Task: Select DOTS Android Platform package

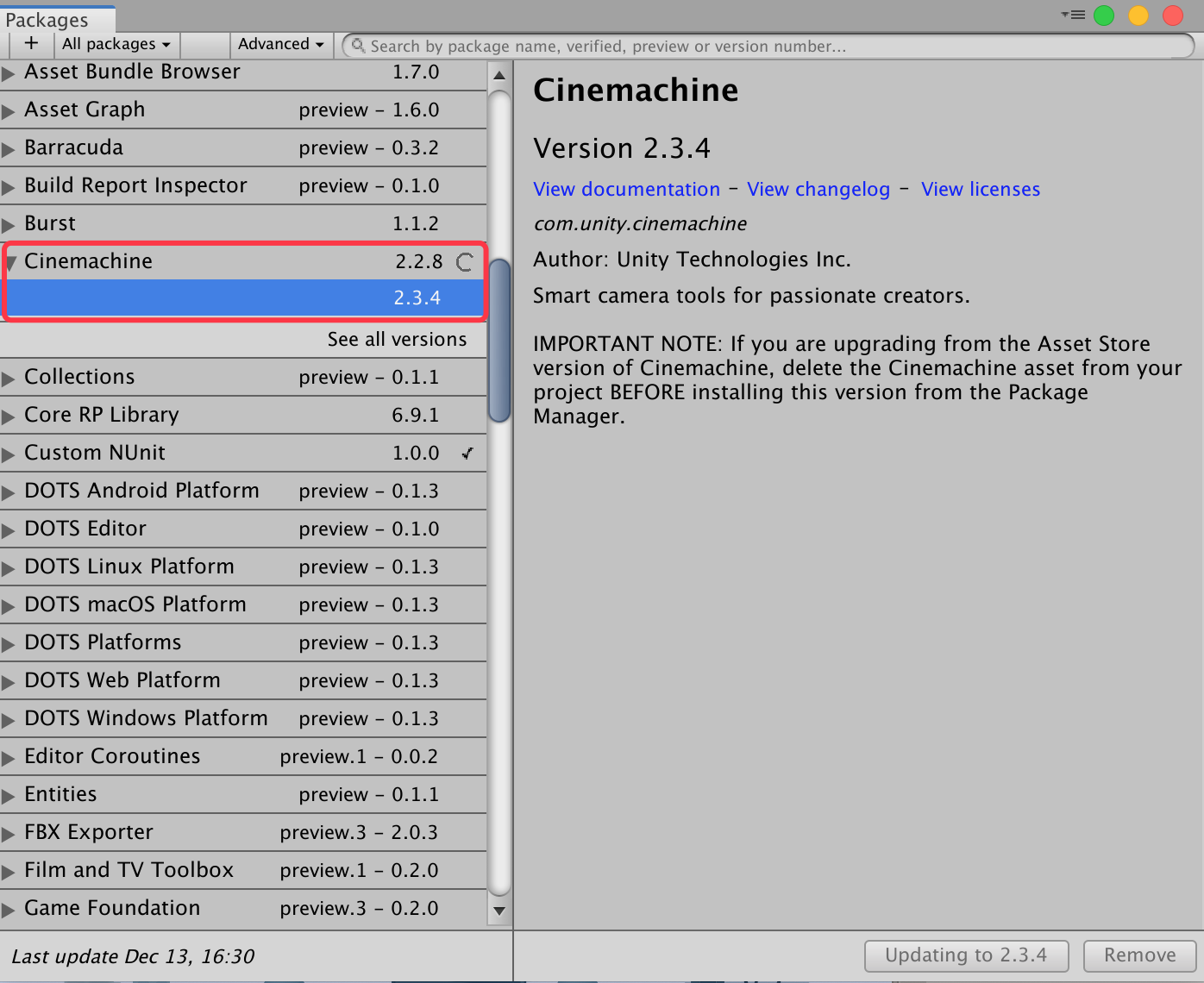Action: [243, 491]
